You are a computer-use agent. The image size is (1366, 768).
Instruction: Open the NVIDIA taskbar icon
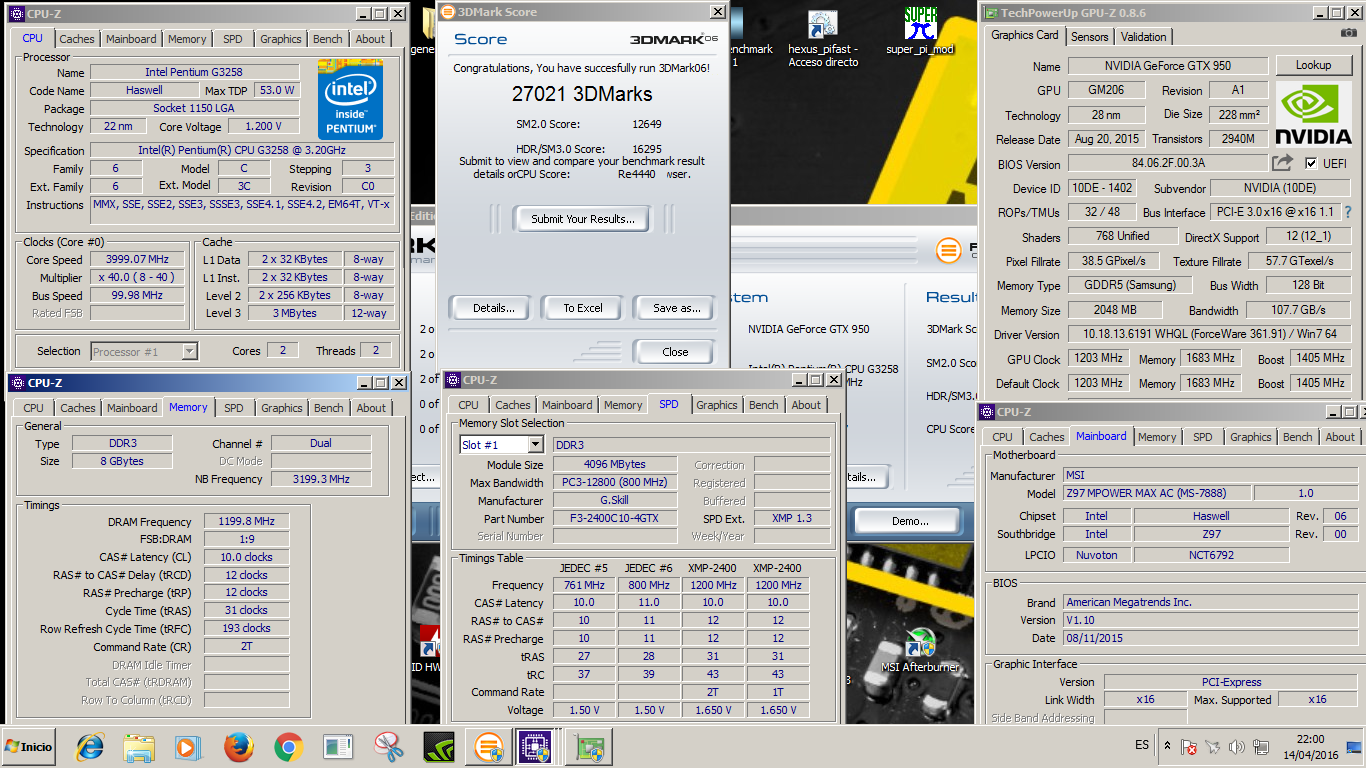pyautogui.click(x=438, y=746)
